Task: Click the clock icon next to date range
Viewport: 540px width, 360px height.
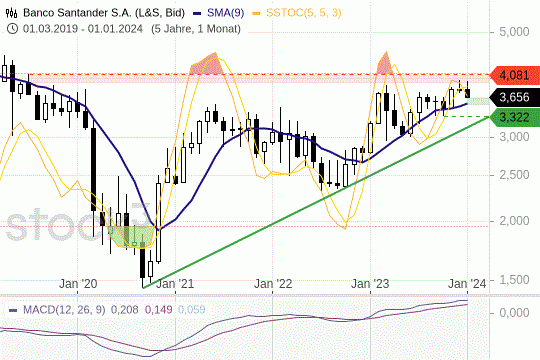Action: (12, 29)
